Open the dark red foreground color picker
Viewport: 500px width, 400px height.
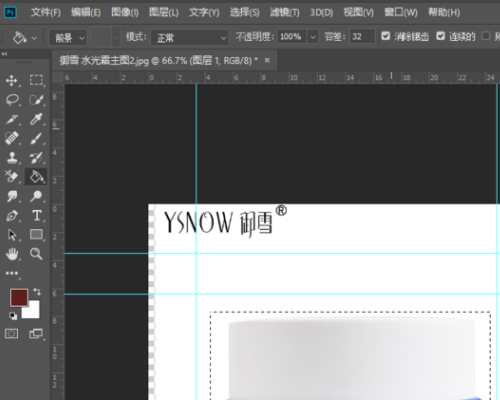coord(19,297)
